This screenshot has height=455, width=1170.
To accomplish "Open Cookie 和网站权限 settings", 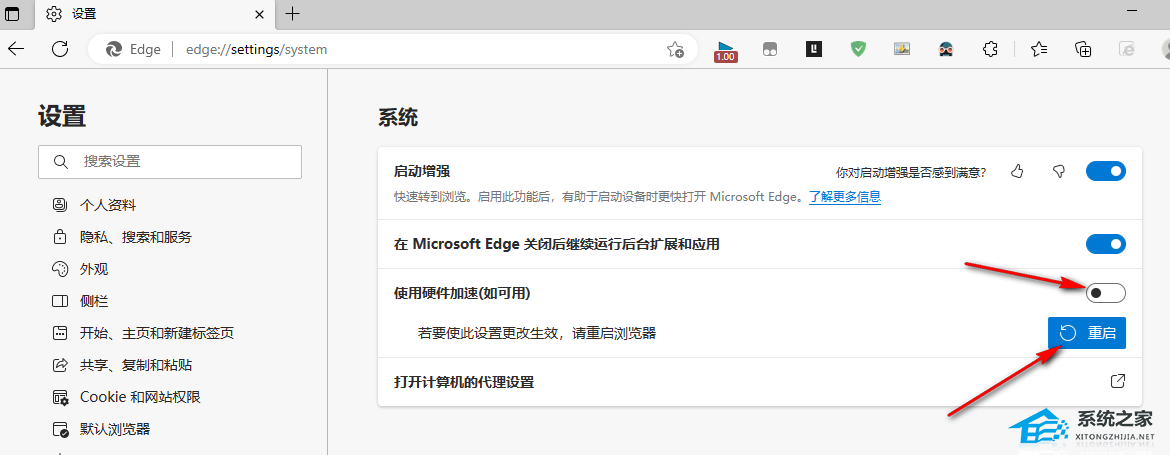I will point(140,397).
